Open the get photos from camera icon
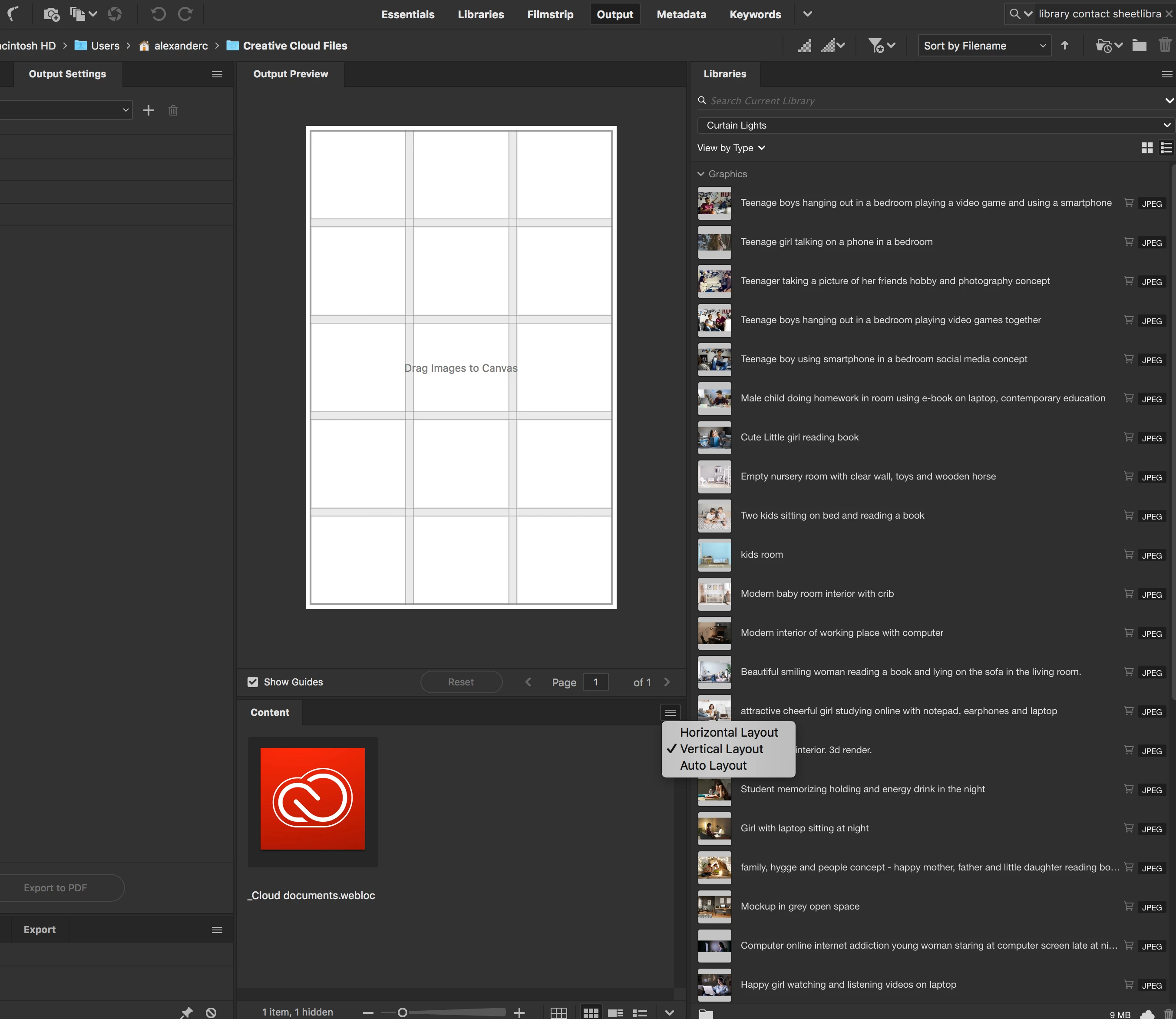The width and height of the screenshot is (1176, 1019). [52, 13]
